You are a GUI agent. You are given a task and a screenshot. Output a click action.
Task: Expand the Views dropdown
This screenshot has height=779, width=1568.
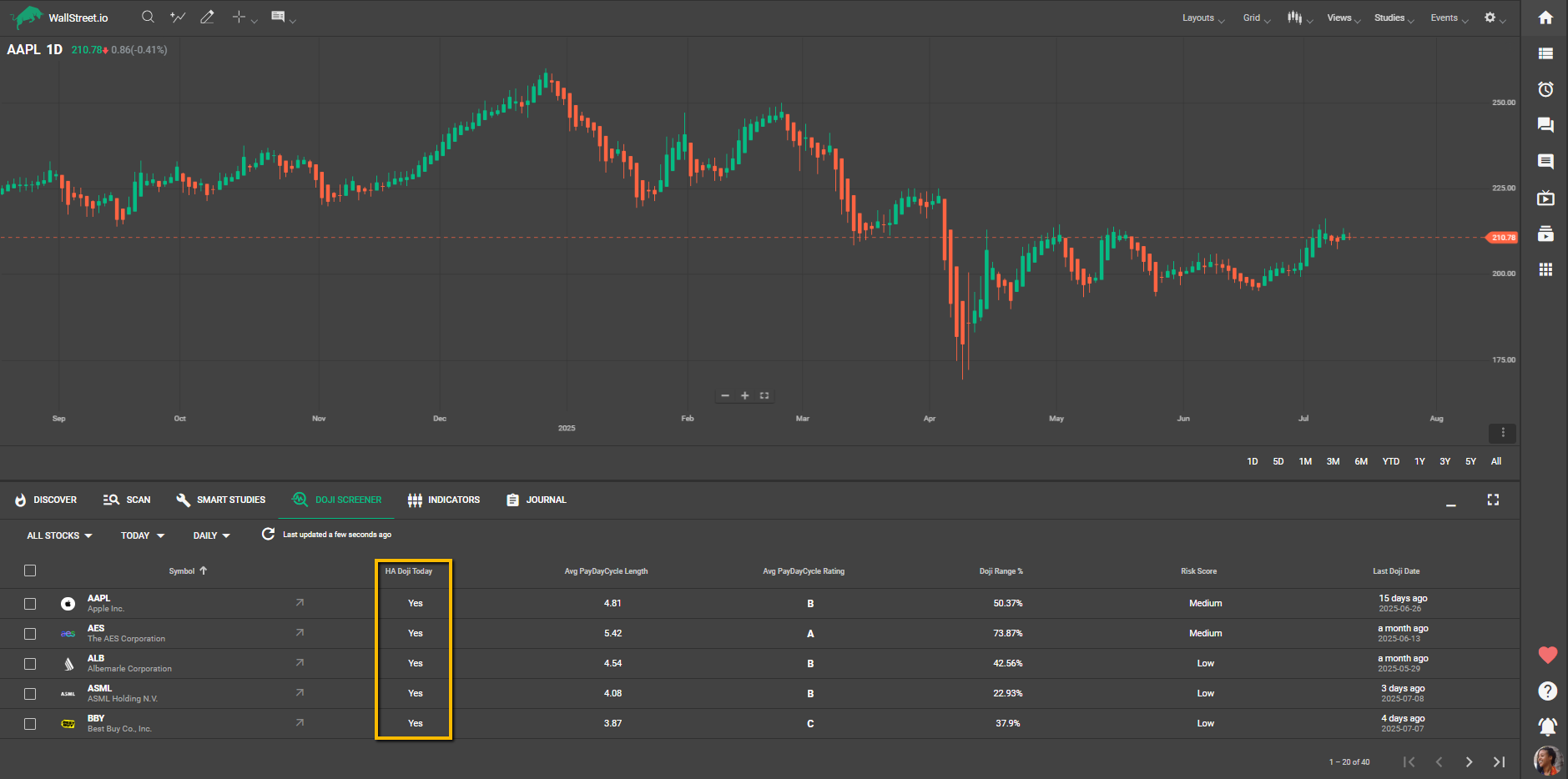[1344, 18]
